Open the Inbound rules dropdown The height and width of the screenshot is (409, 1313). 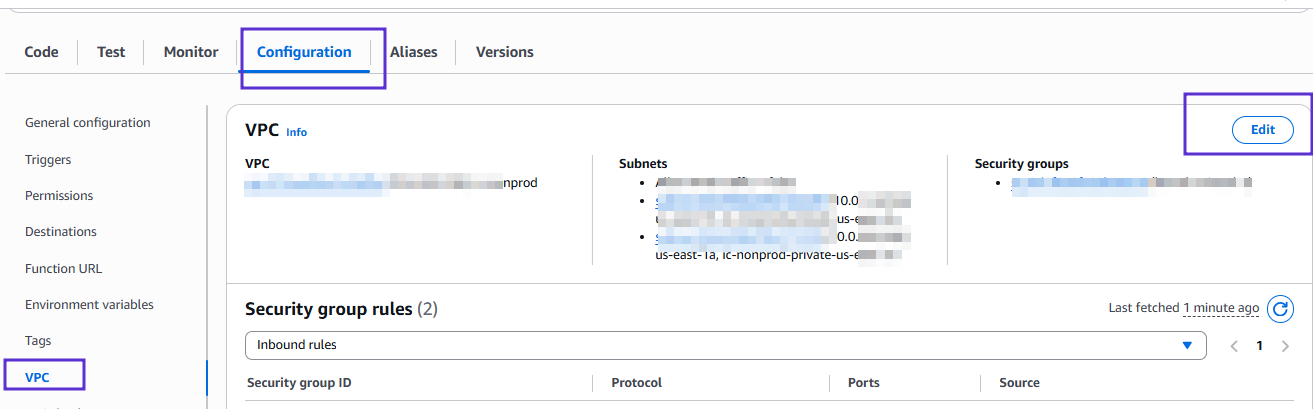pyautogui.click(x=725, y=345)
